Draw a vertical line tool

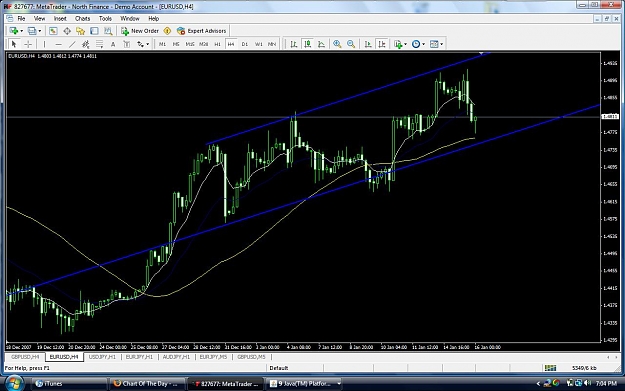[x=44, y=44]
